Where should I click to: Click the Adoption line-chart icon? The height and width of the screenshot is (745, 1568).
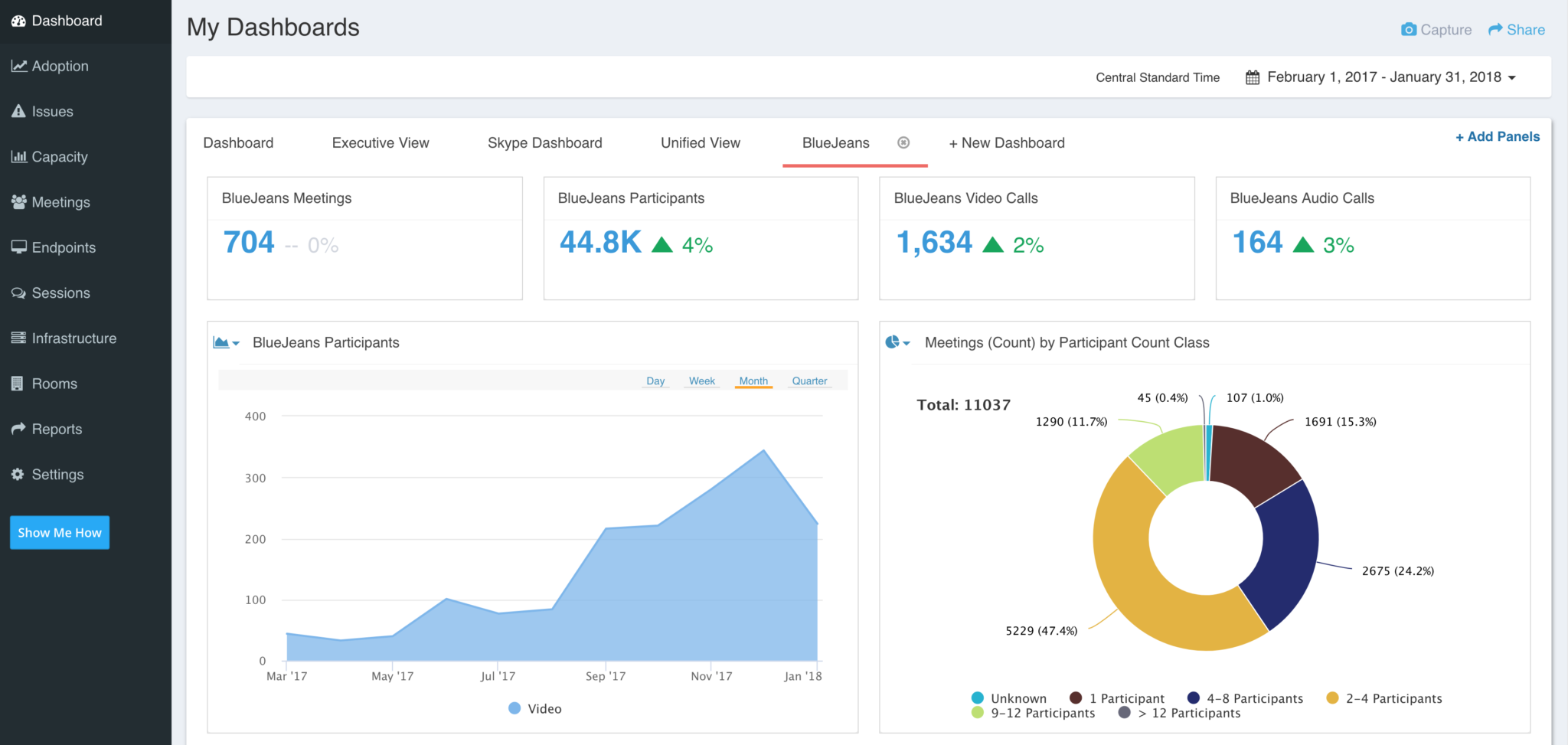click(x=19, y=67)
